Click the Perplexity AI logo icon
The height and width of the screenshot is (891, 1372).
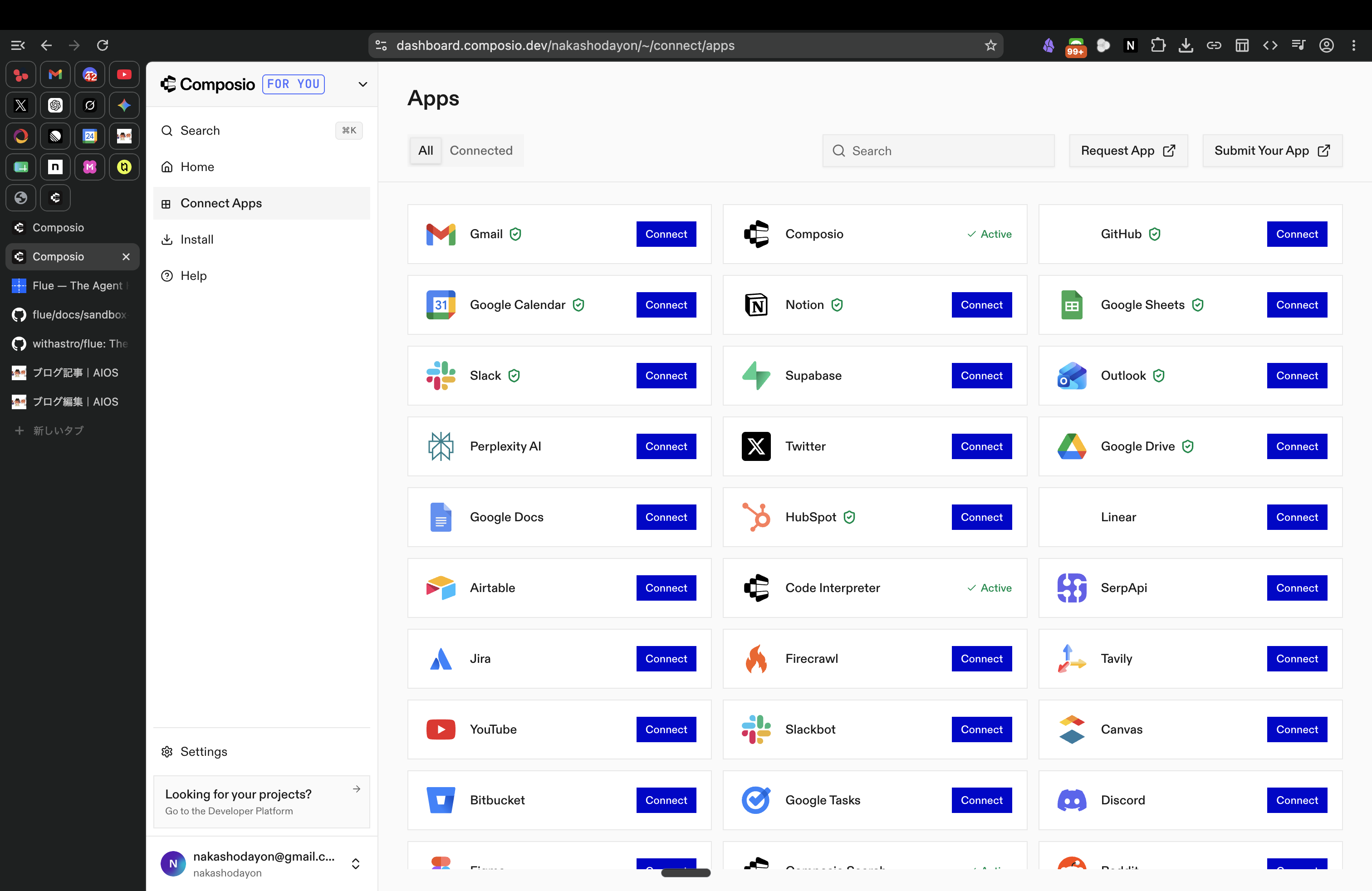pos(441,447)
